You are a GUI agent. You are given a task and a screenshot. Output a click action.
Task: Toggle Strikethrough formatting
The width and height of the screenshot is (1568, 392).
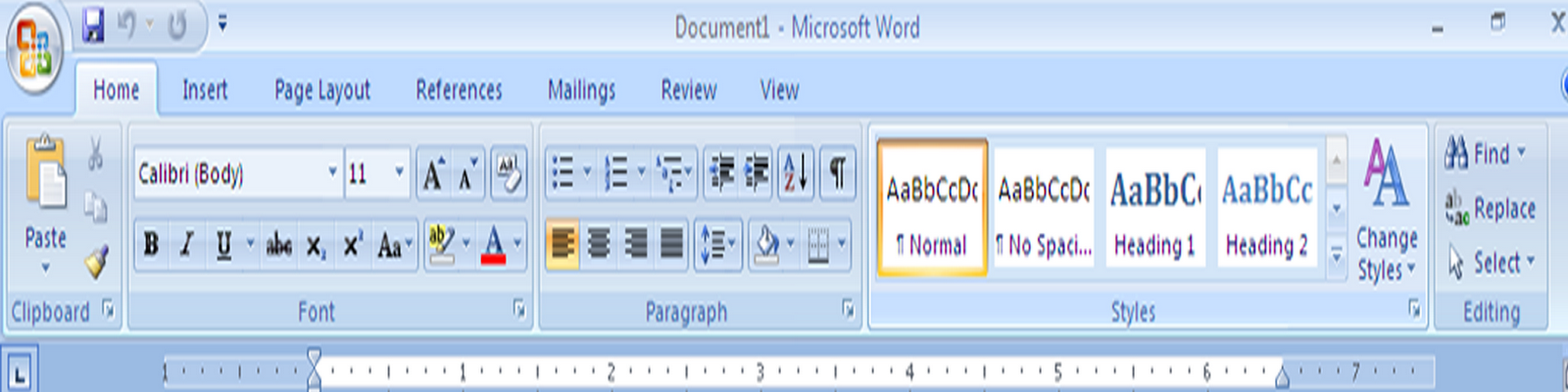[x=278, y=244]
